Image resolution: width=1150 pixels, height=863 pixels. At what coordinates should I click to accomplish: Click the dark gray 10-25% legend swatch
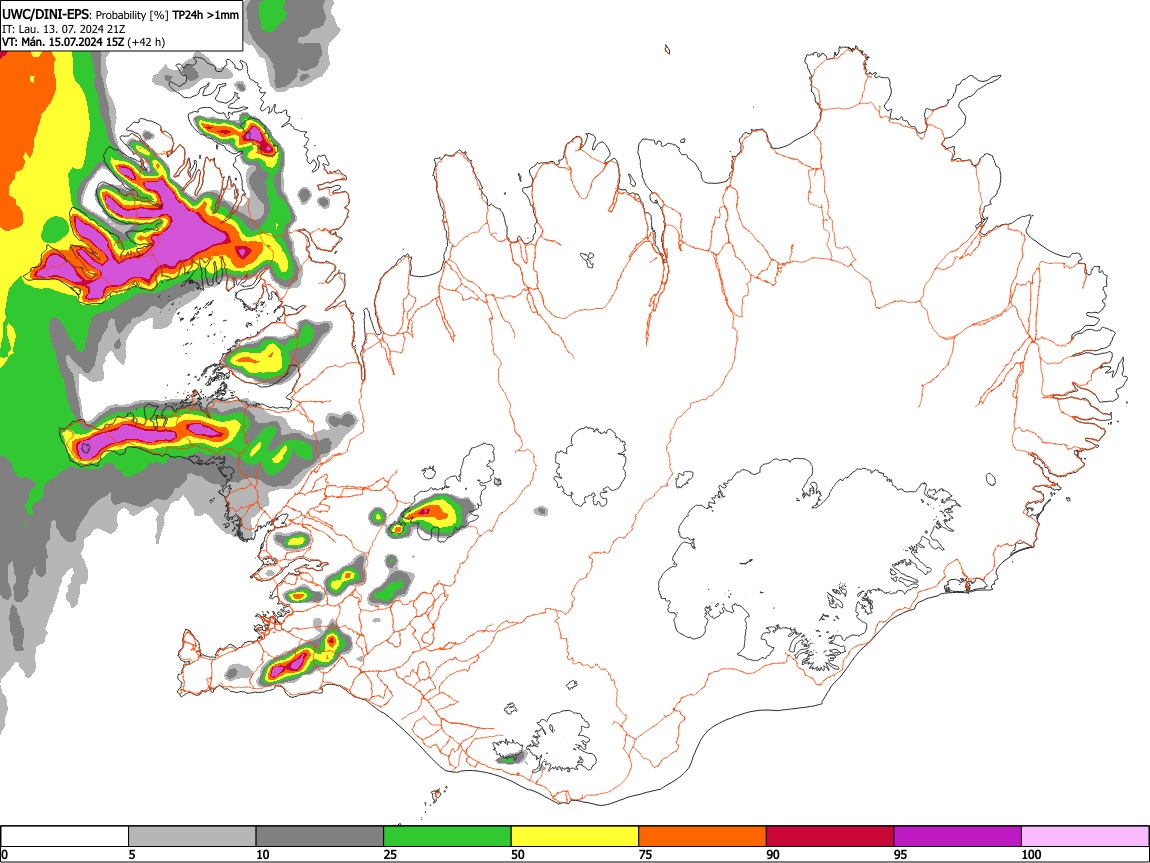click(320, 837)
